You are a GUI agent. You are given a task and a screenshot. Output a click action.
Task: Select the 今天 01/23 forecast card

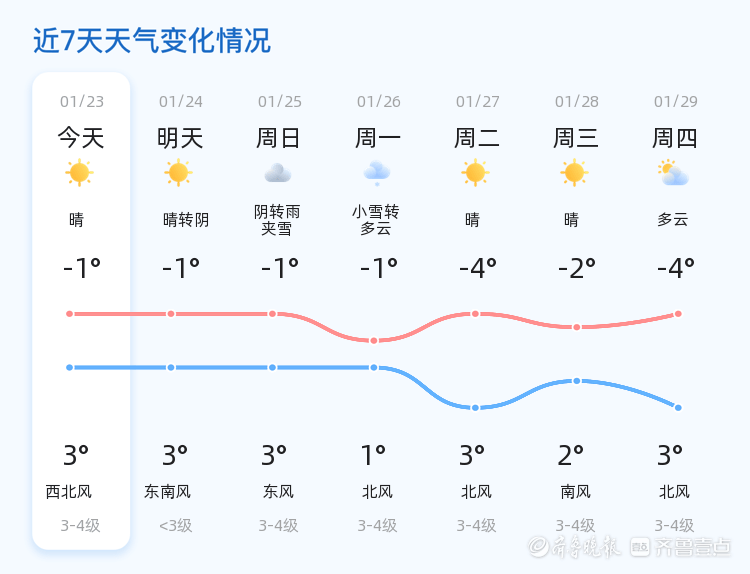pos(81,310)
